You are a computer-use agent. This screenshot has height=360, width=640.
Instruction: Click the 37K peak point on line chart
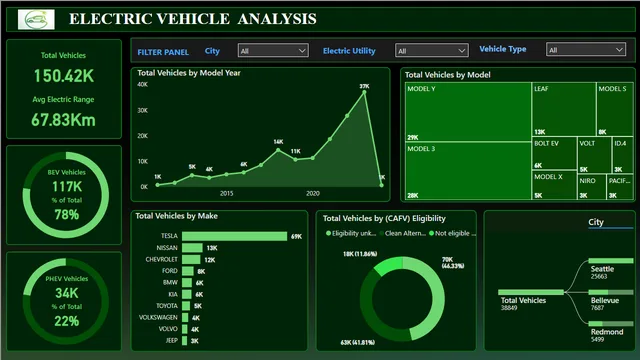point(364,92)
